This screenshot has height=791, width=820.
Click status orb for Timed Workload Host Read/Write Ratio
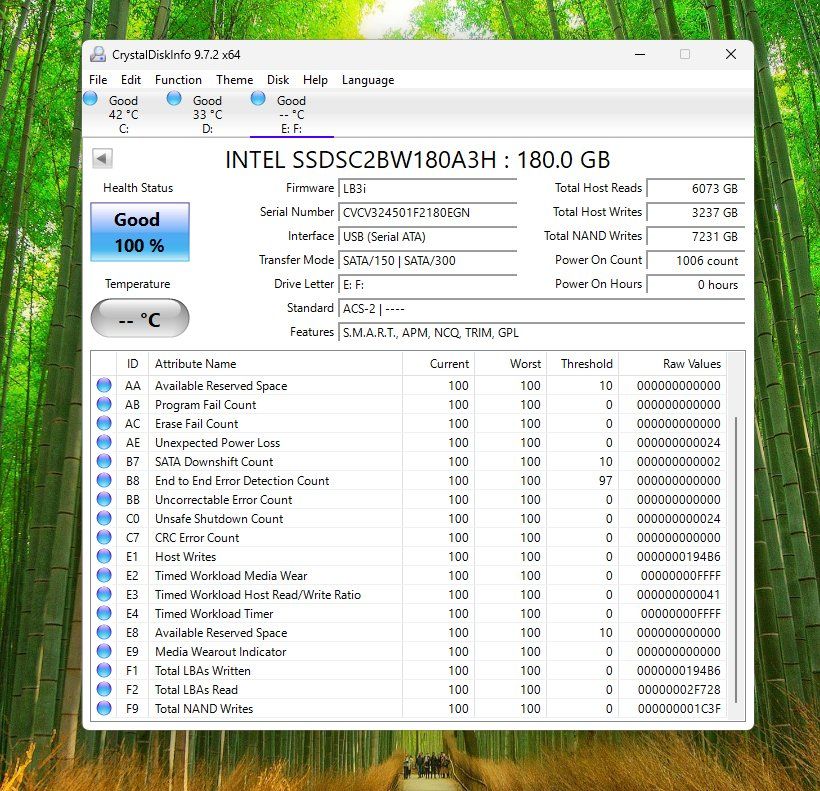coord(104,594)
